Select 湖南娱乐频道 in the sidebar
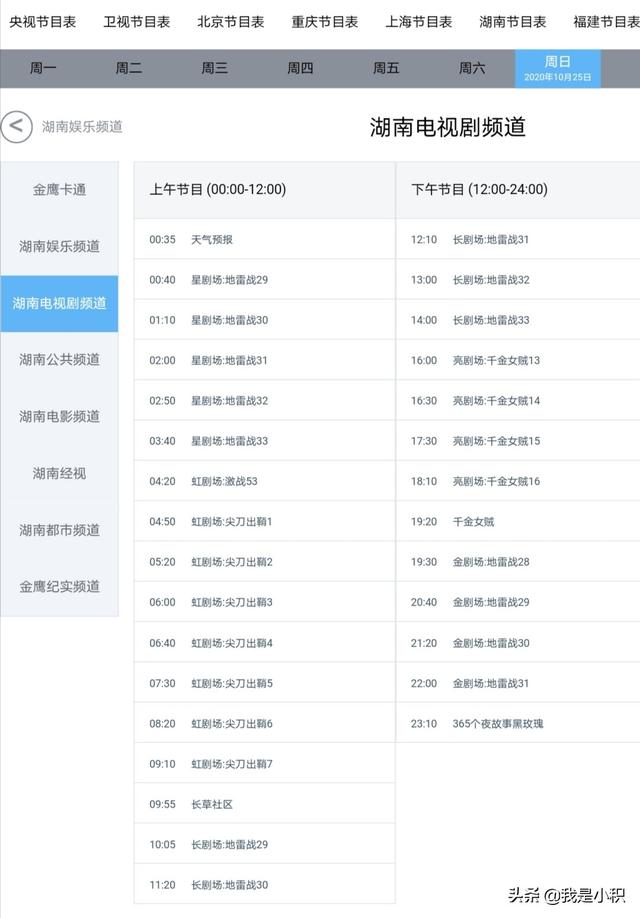The width and height of the screenshot is (640, 918). 59,246
